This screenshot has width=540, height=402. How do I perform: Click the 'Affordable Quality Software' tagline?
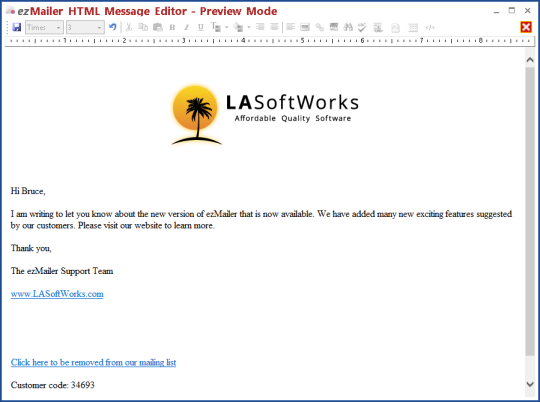click(x=293, y=118)
